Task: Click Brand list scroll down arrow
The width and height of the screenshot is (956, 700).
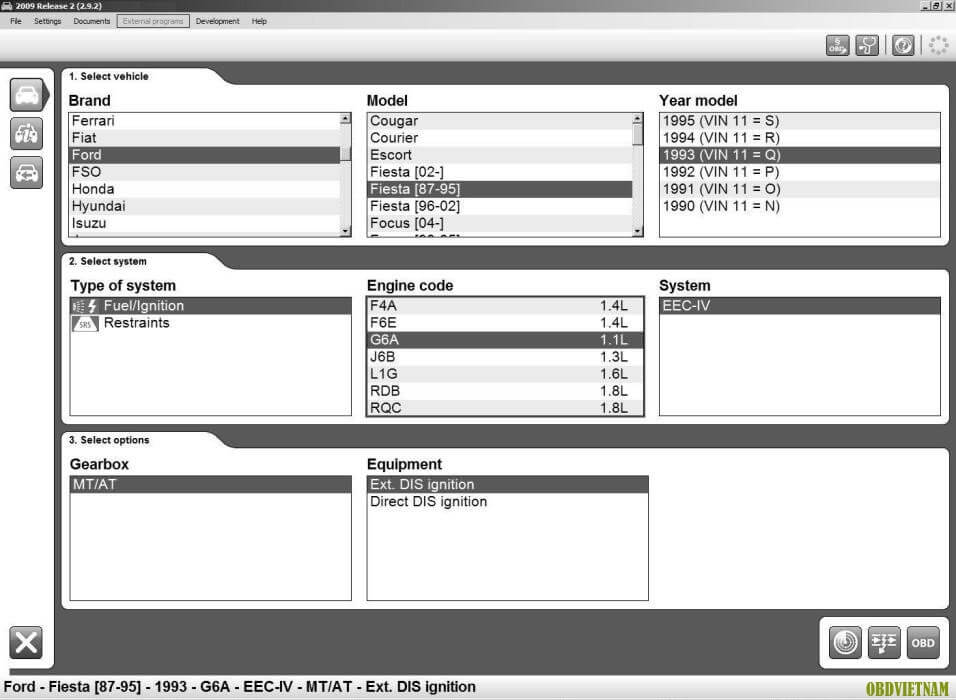Action: click(346, 231)
